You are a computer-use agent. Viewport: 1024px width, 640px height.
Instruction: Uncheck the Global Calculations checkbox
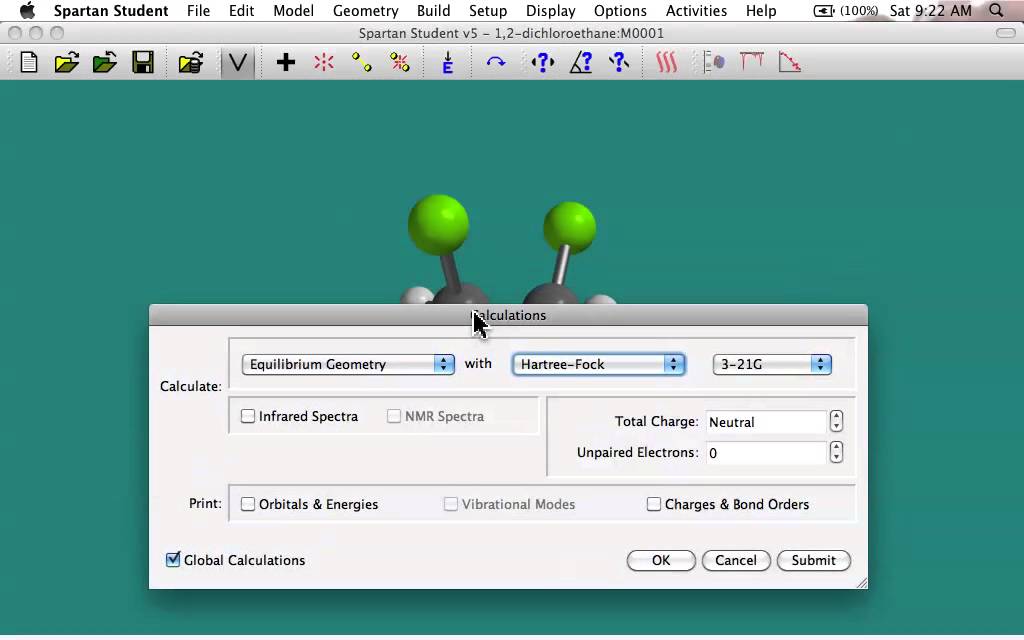click(x=173, y=560)
